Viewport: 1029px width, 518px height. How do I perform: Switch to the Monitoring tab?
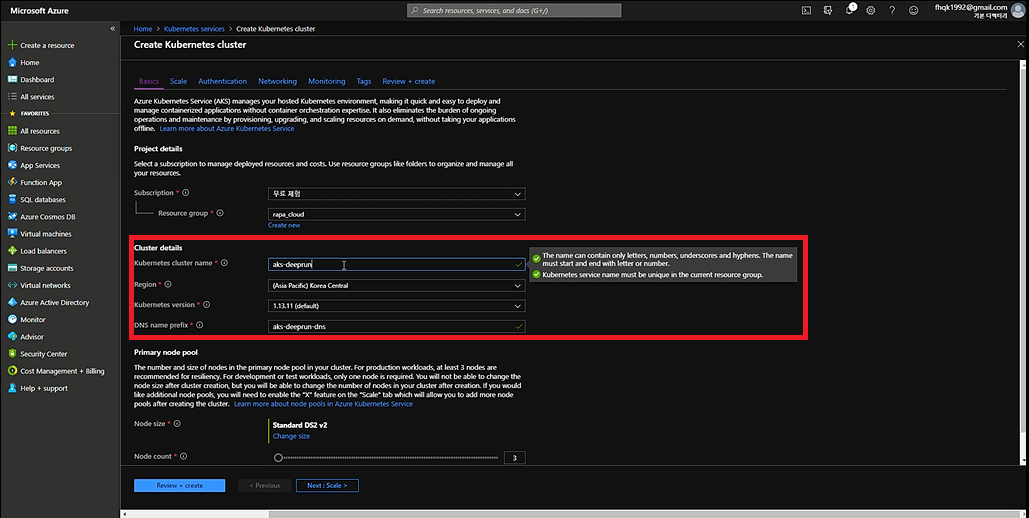tap(327, 81)
